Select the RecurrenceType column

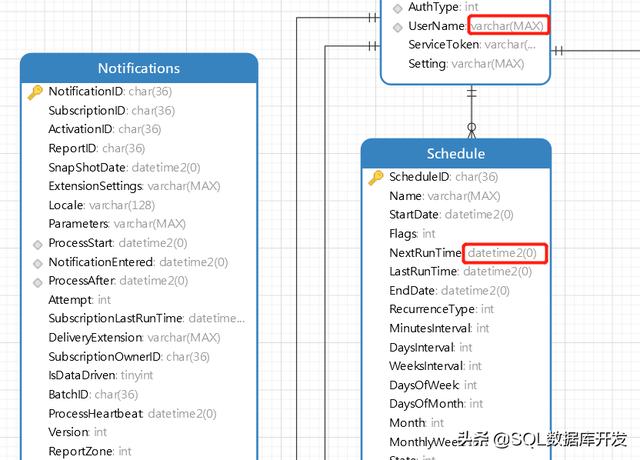[442, 309]
